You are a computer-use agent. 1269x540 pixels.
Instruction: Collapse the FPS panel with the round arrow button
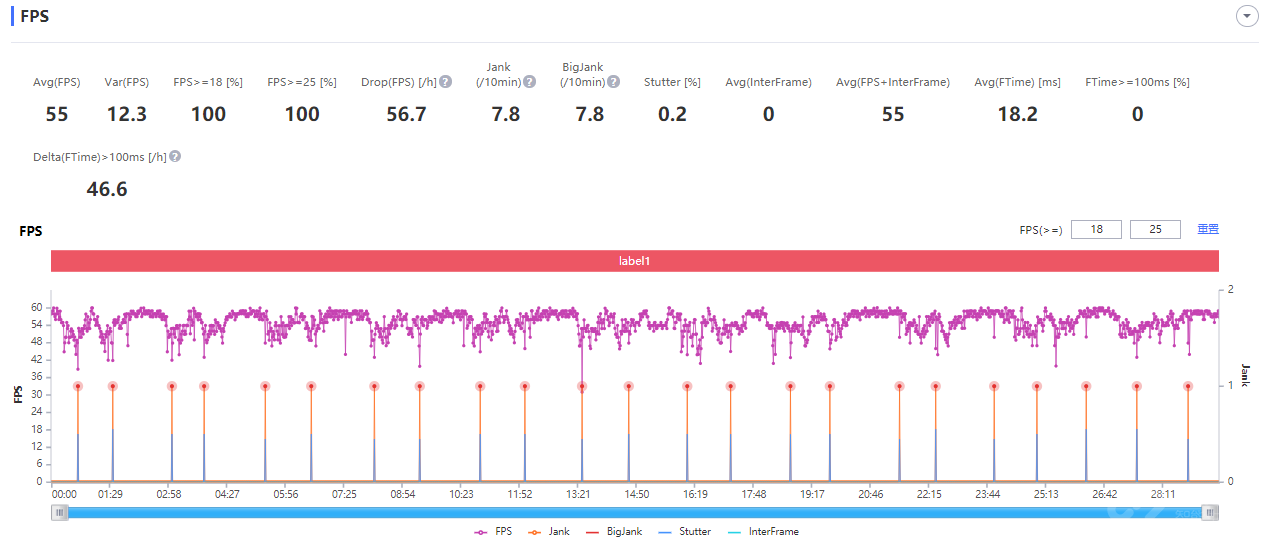[1246, 16]
